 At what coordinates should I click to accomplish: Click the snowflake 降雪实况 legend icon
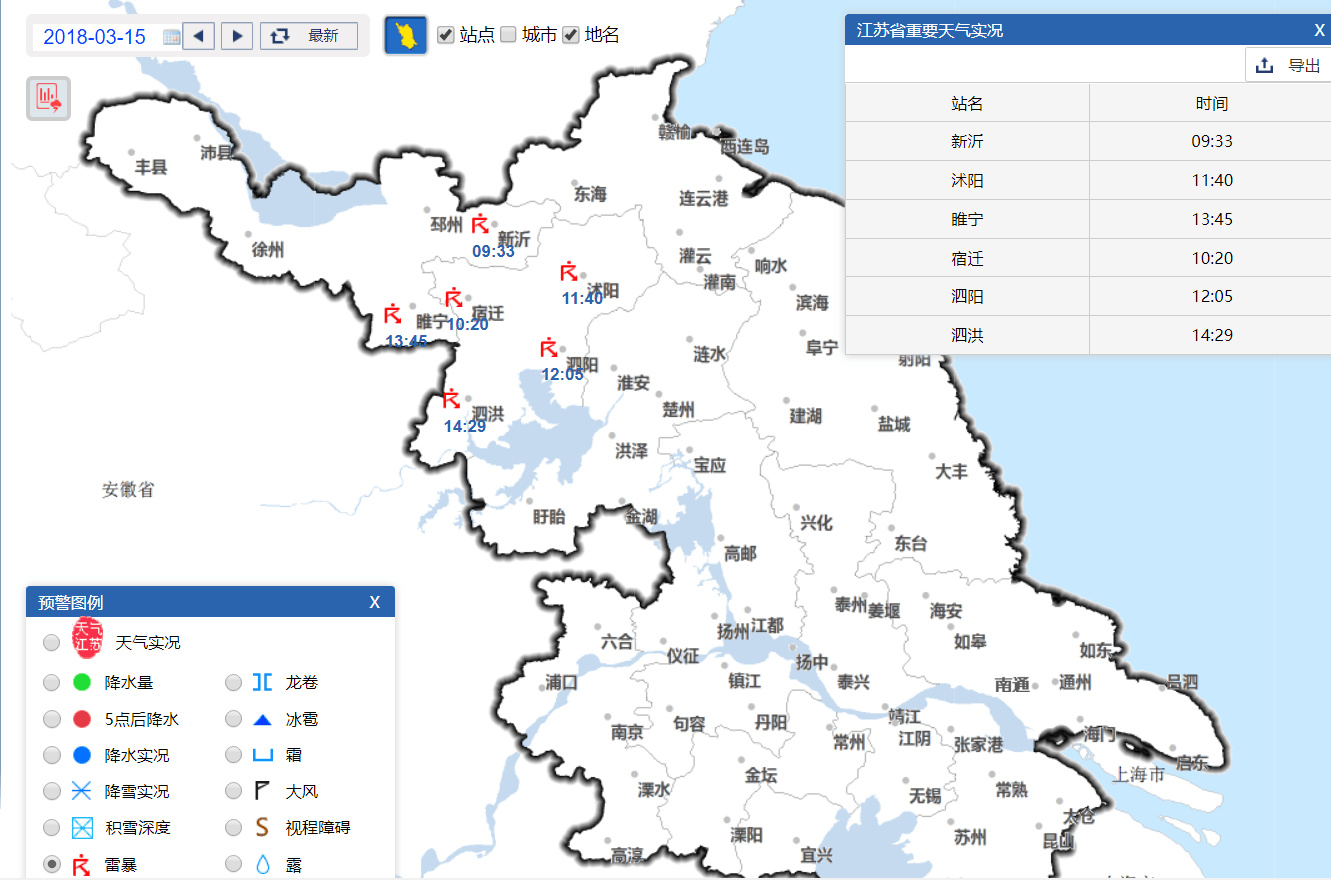click(82, 791)
